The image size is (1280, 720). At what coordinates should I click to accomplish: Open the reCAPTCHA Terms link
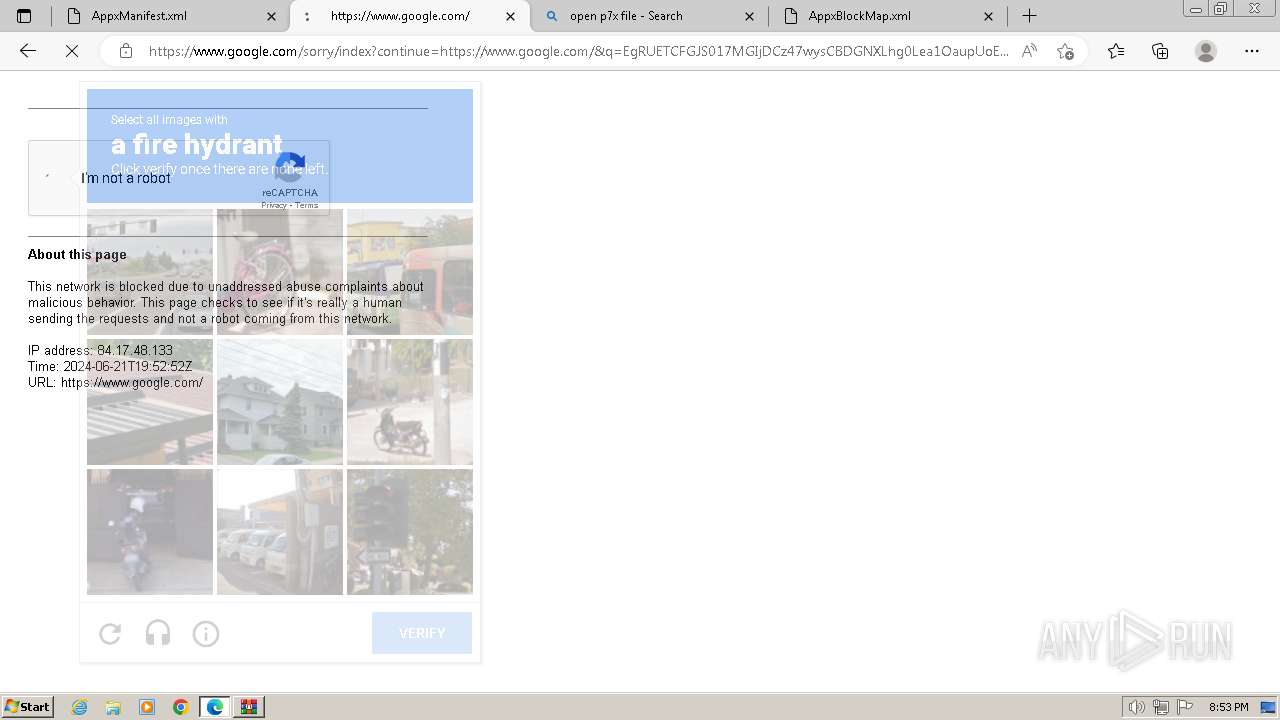(307, 205)
